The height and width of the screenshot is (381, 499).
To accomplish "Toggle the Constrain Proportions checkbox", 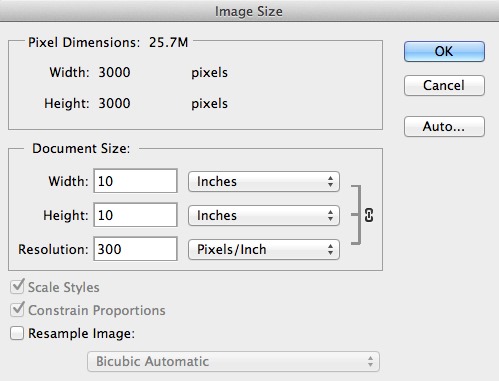I will [x=17, y=310].
